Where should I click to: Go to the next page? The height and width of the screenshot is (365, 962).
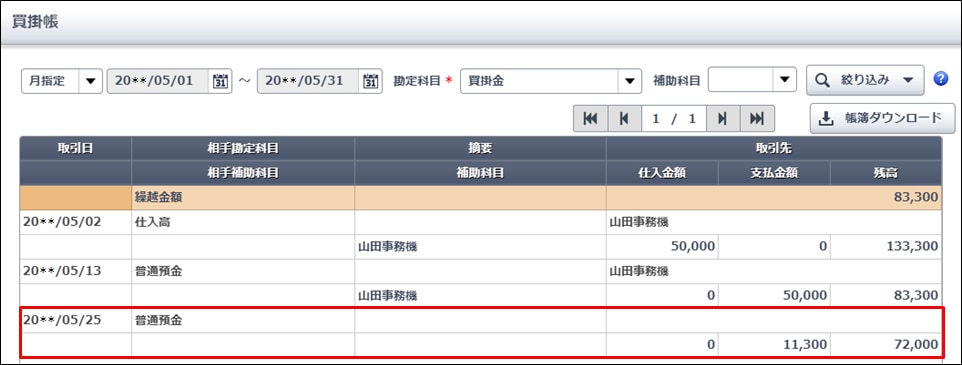point(723,119)
